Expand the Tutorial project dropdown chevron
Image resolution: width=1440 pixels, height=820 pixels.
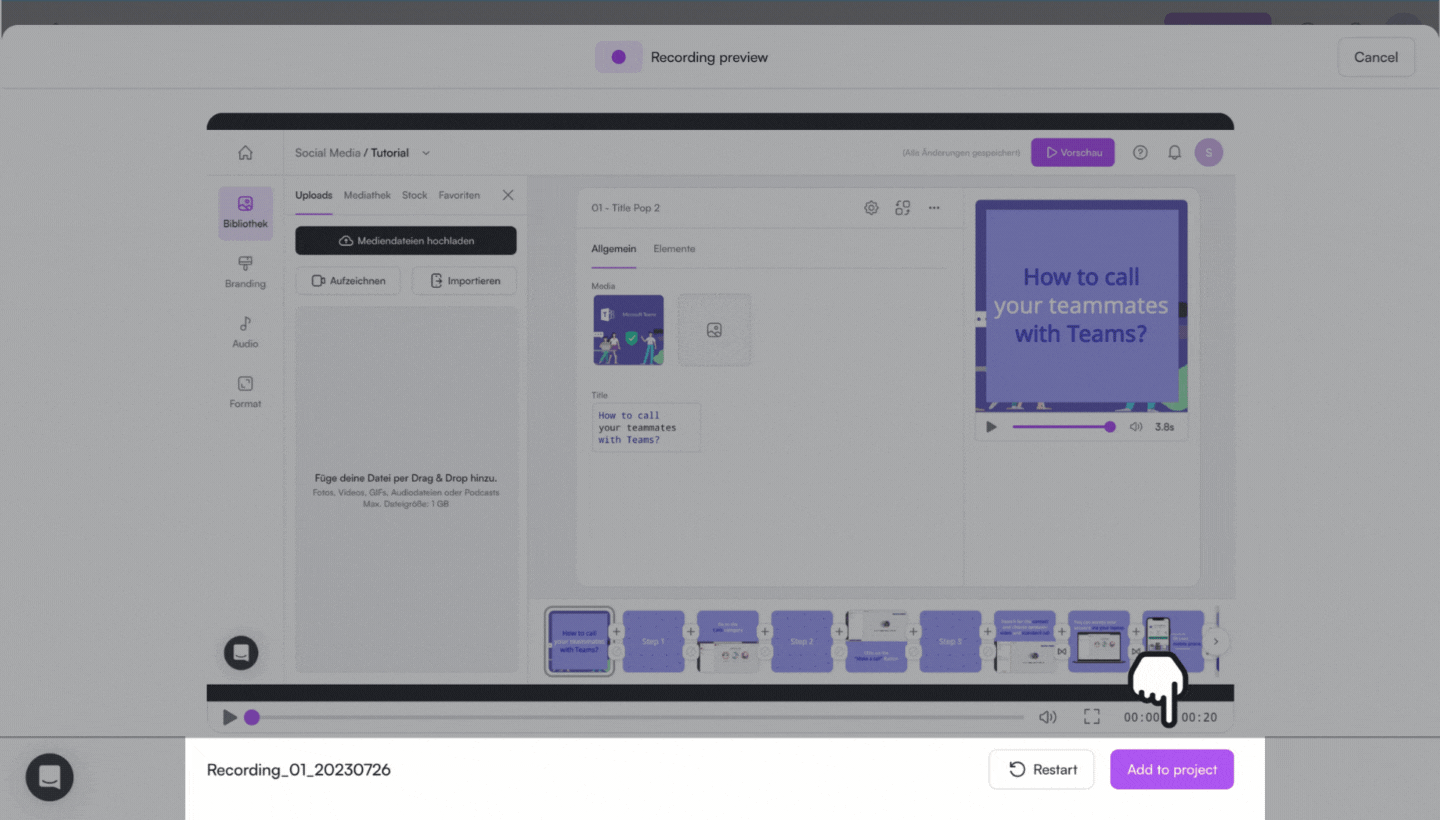point(426,153)
